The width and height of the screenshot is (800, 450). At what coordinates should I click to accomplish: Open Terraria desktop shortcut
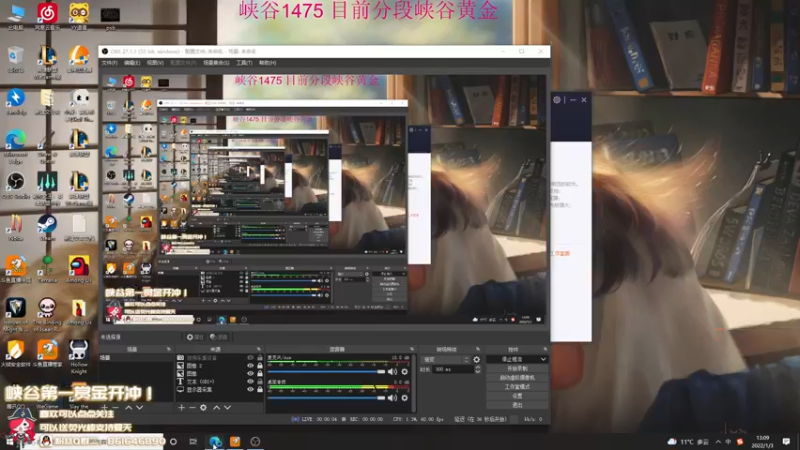47,269
